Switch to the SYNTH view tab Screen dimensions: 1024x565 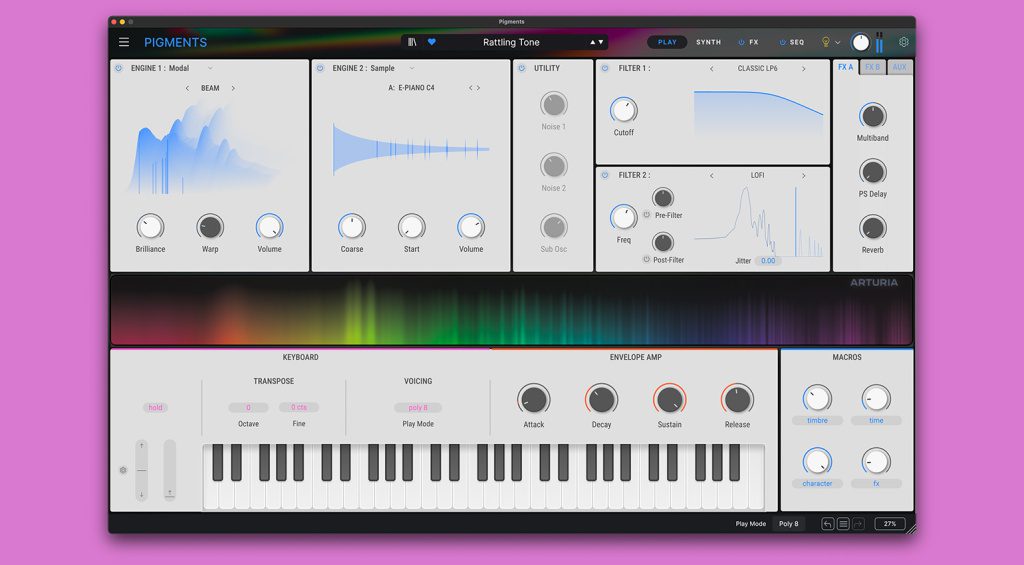pos(709,42)
